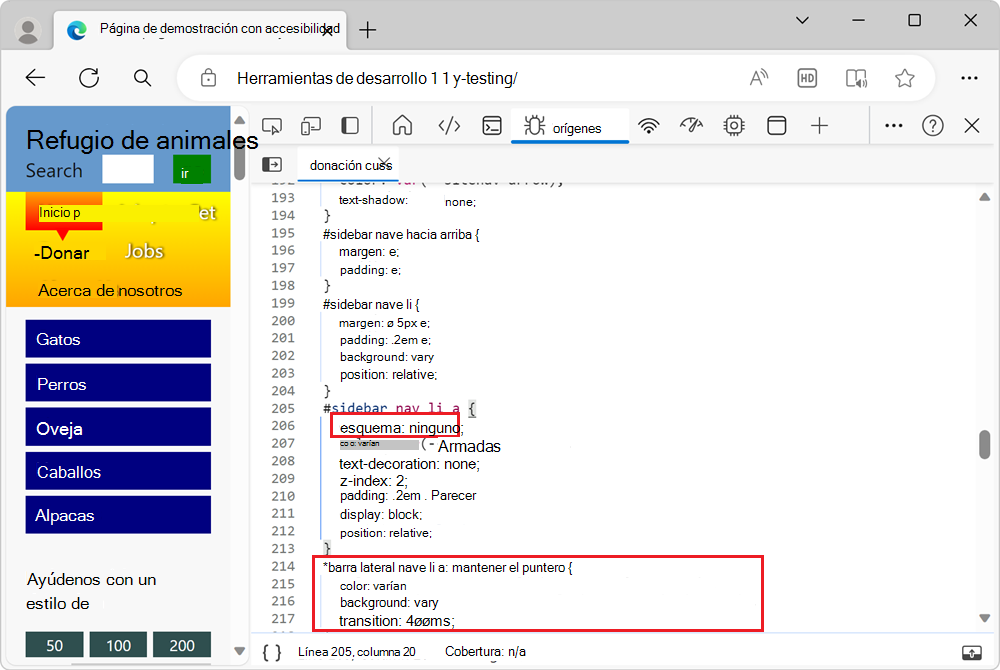
Task: Toggle device emulation mode
Action: point(311,126)
